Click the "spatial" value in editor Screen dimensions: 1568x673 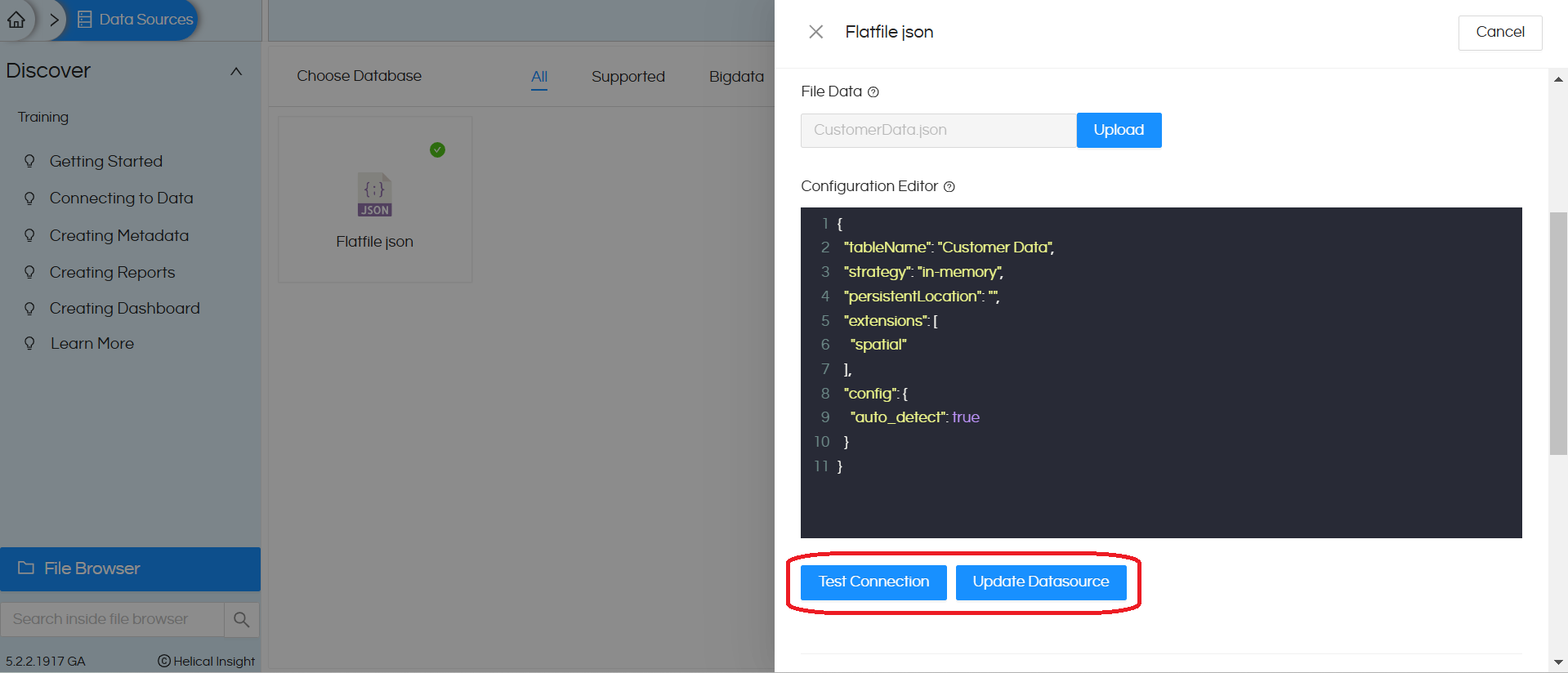[x=878, y=345]
